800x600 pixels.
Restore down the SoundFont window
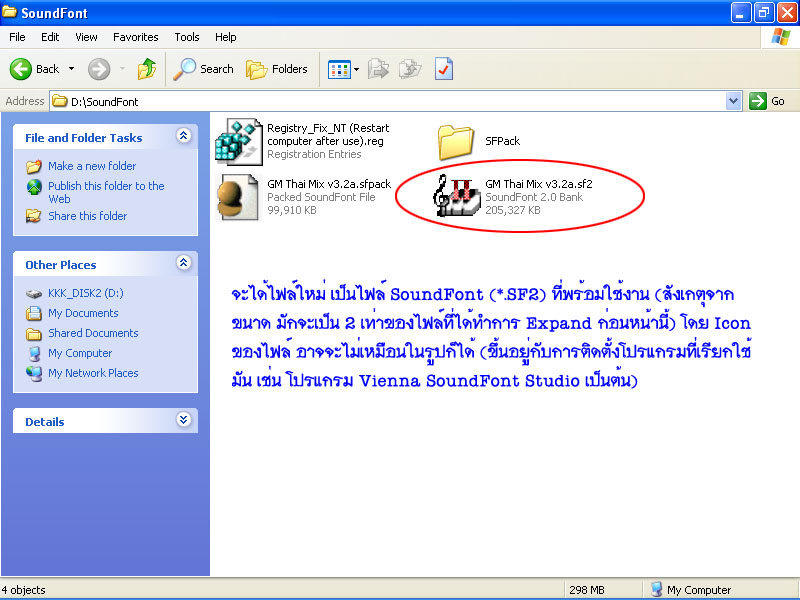pyautogui.click(x=764, y=12)
